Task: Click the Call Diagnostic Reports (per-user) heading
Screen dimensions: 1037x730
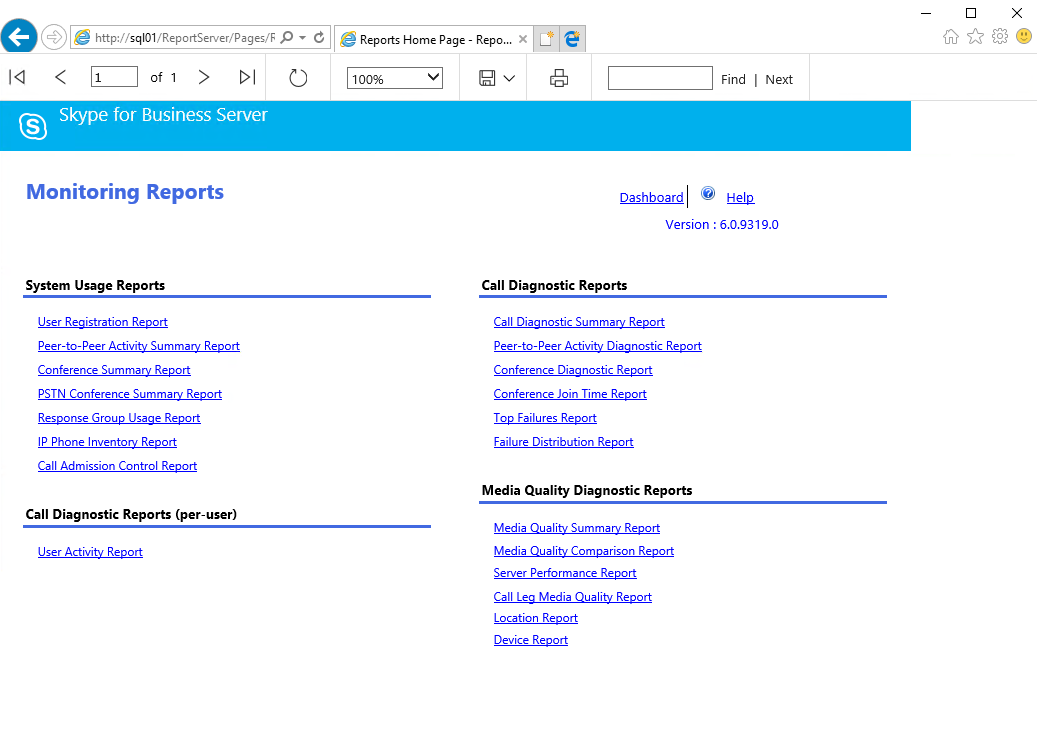Action: 131,514
